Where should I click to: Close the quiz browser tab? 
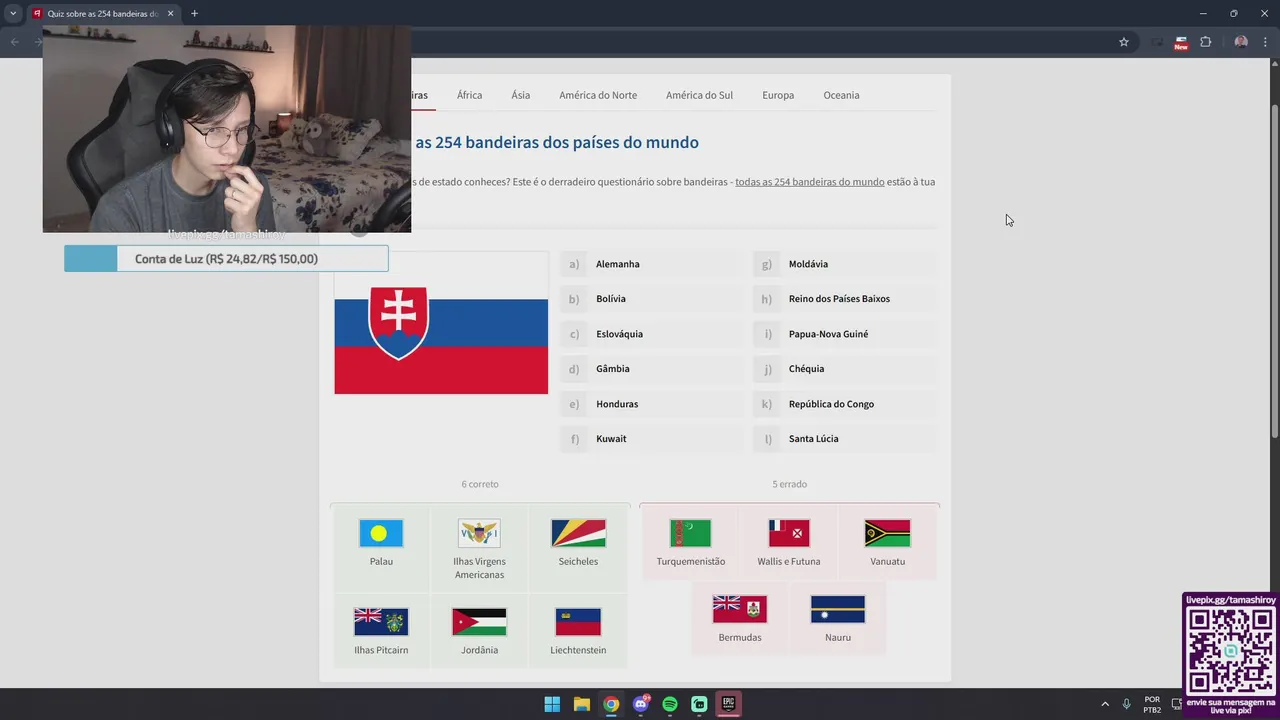(x=170, y=13)
